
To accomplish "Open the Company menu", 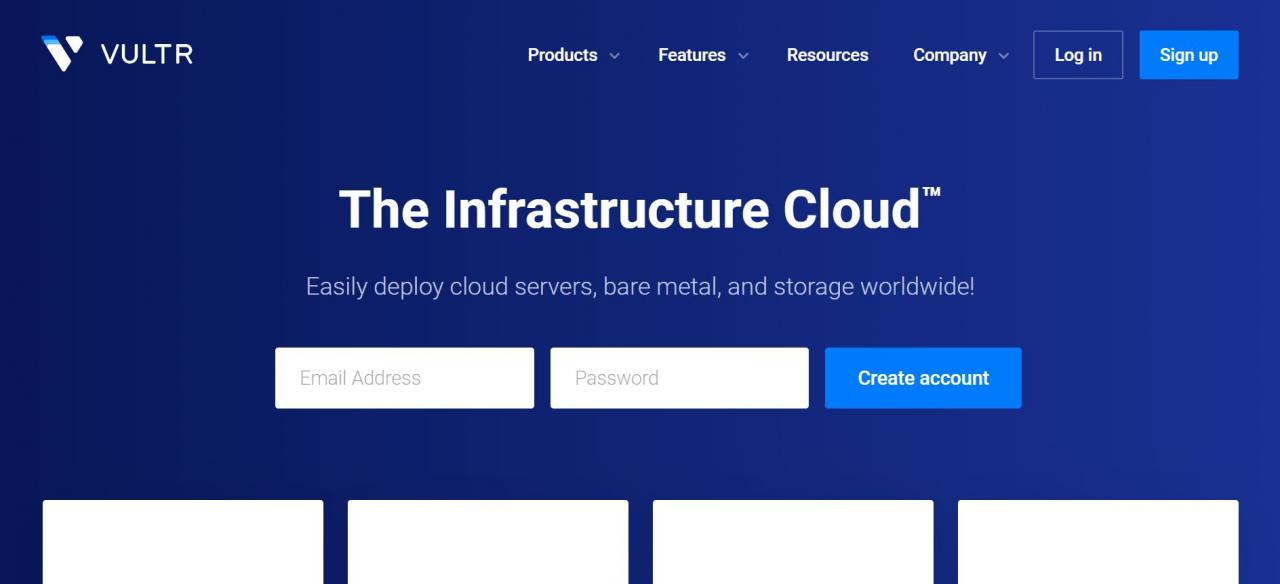I will coord(949,55).
